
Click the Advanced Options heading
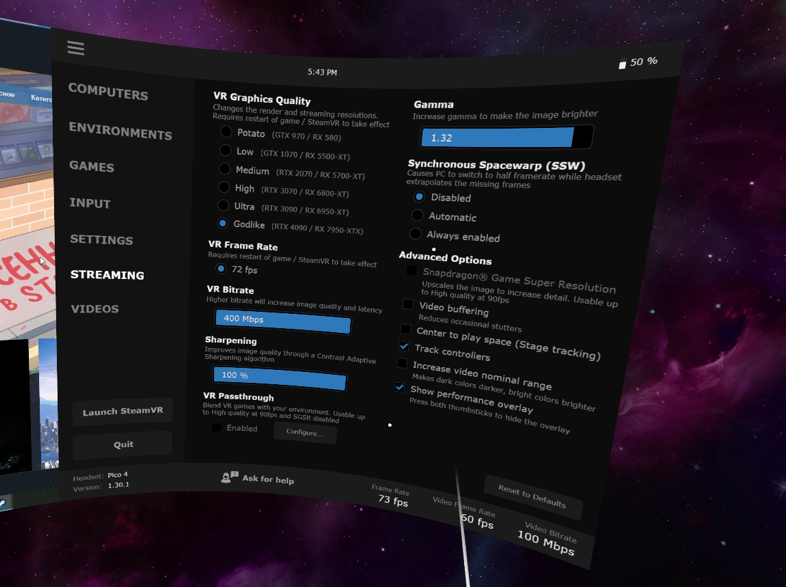(x=445, y=258)
